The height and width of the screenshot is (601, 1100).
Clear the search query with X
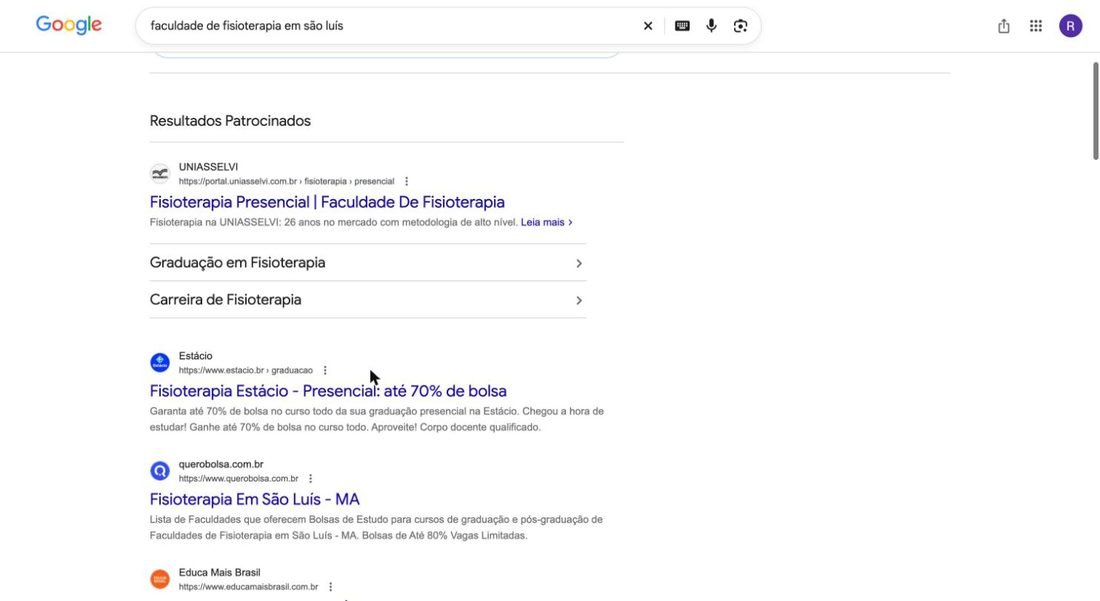pos(648,26)
